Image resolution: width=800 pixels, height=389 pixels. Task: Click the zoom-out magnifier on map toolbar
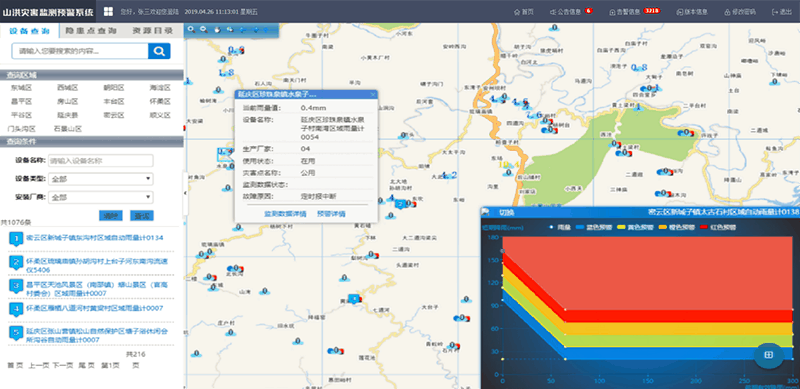click(x=204, y=30)
